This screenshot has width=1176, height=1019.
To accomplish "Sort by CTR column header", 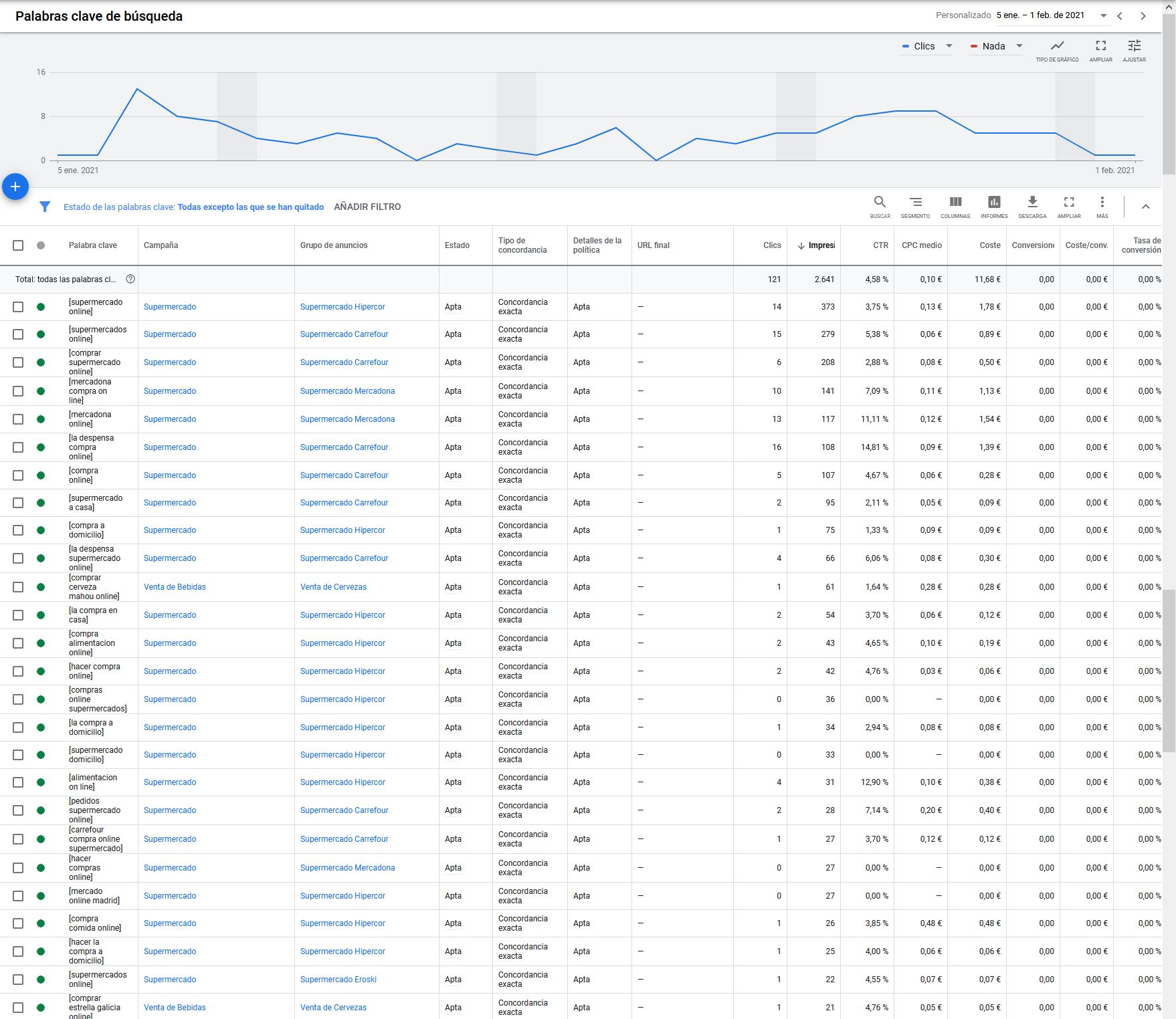I will pos(880,245).
